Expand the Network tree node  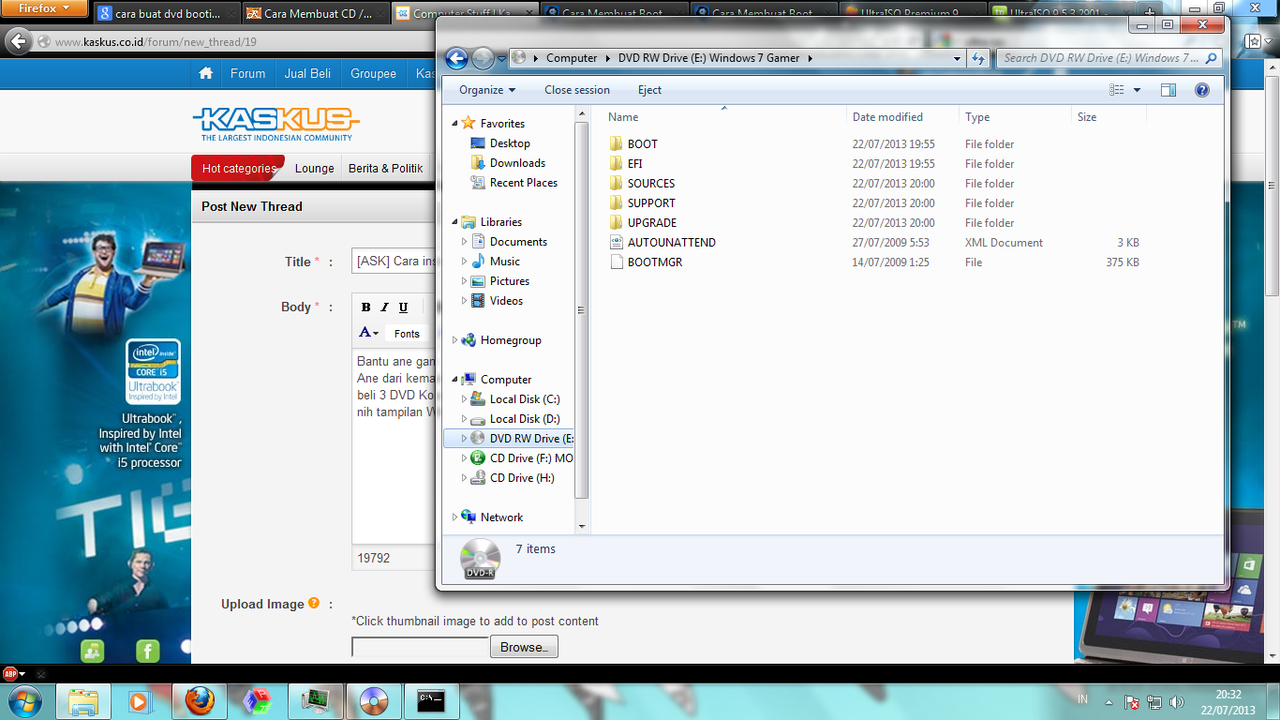pyautogui.click(x=455, y=517)
